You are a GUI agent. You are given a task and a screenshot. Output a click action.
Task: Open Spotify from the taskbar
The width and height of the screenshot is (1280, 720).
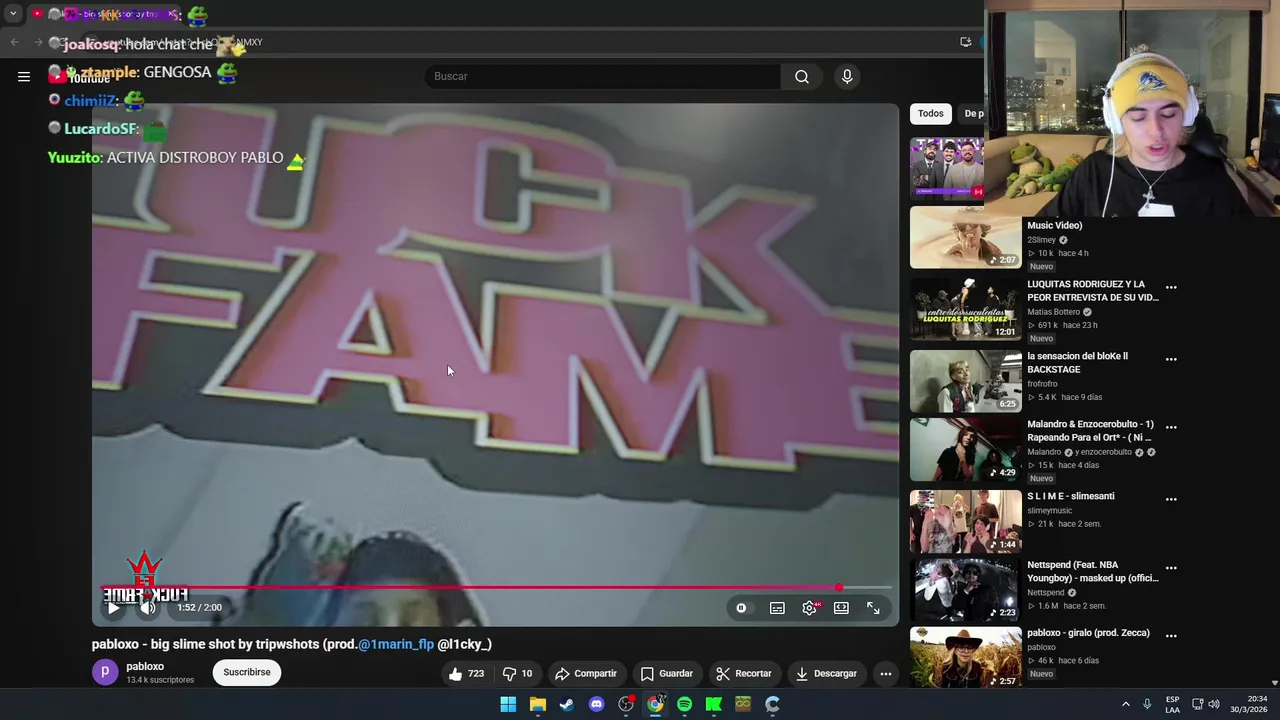[x=684, y=704]
